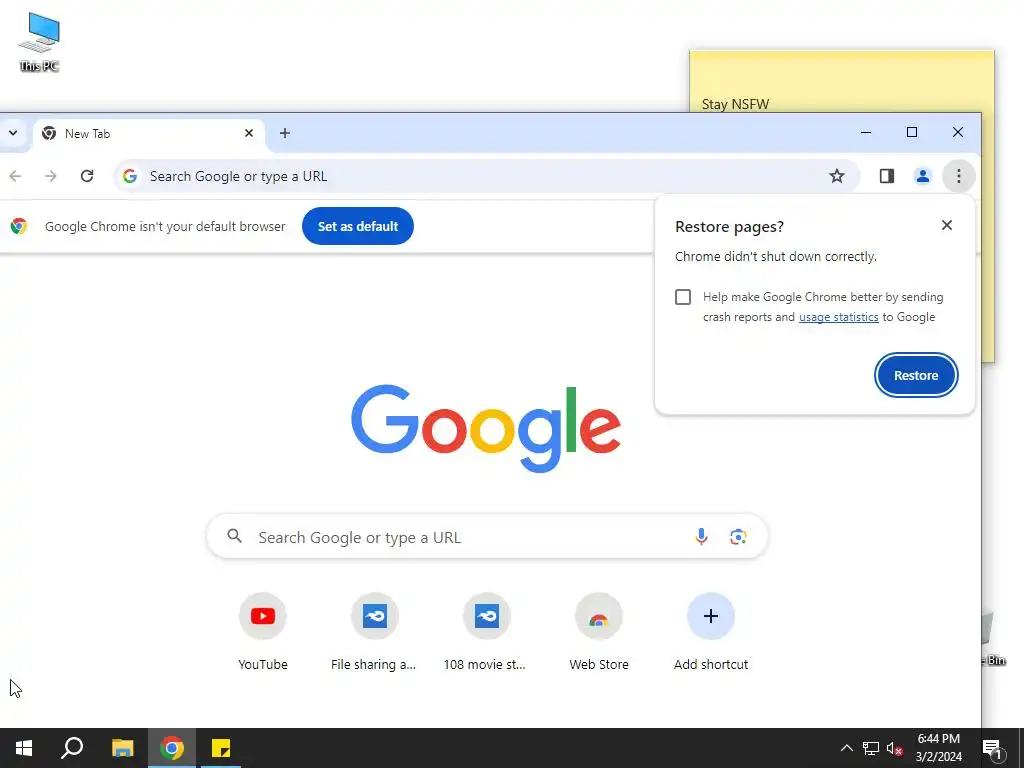Click the Stay NSFW sticky note

click(x=841, y=82)
